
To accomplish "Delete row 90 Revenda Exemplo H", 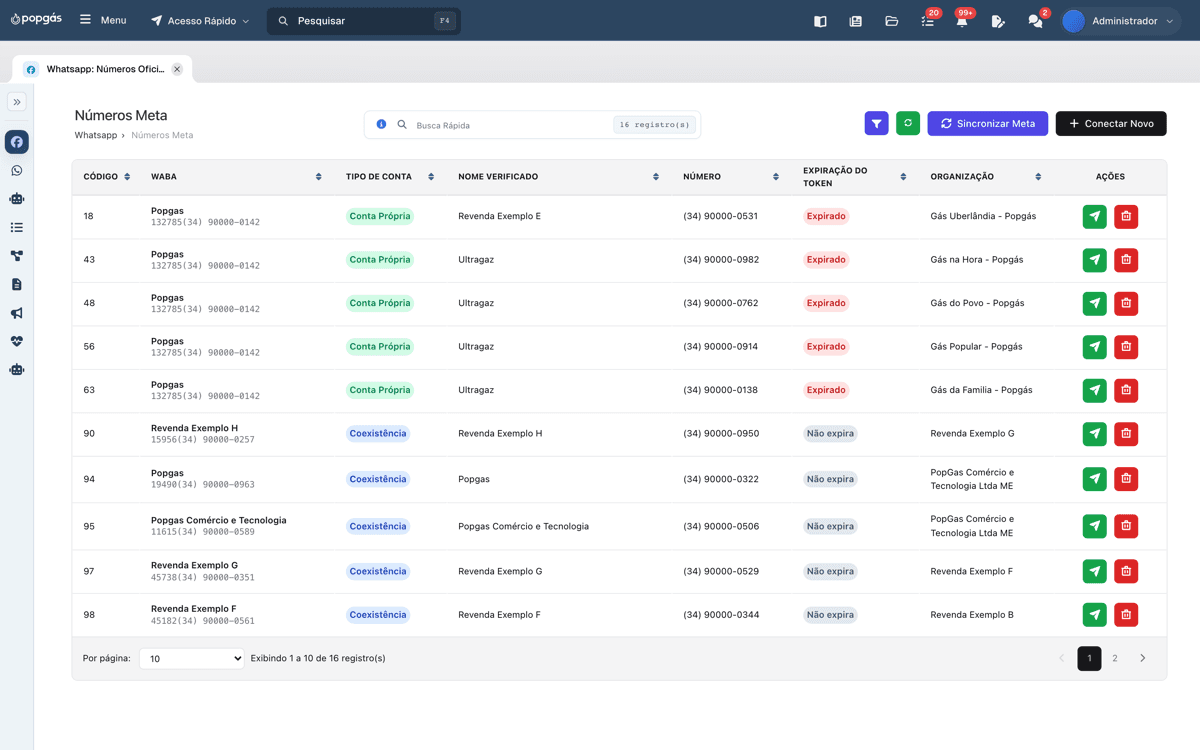I will pyautogui.click(x=1126, y=434).
